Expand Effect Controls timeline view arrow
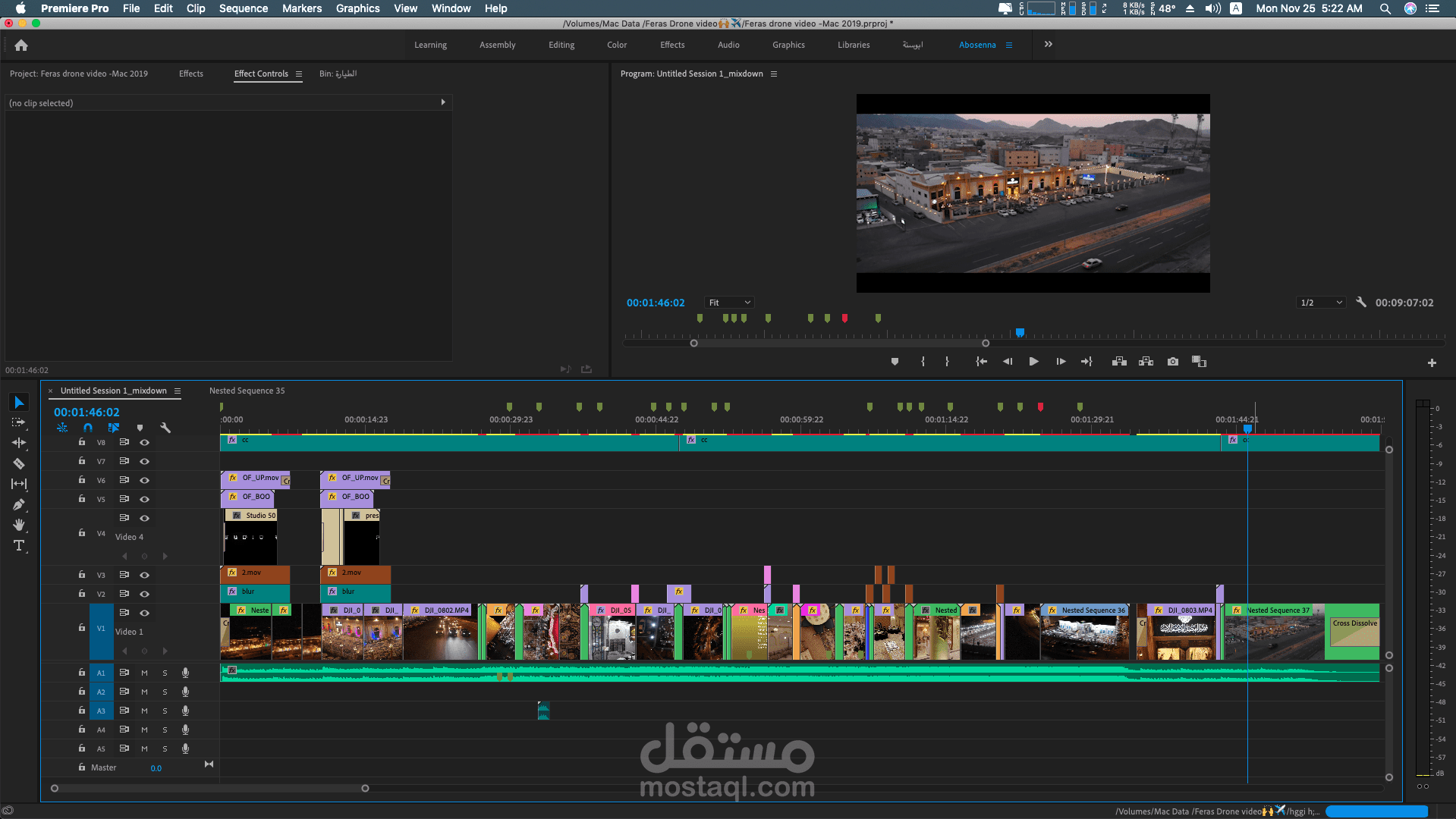This screenshot has width=1456, height=819. click(443, 102)
